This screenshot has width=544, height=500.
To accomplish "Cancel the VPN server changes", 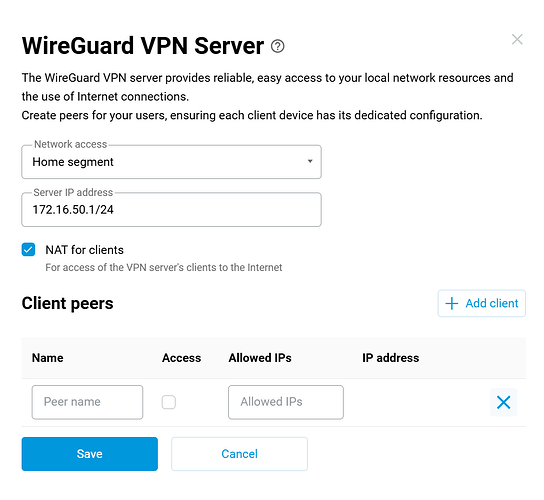I will 239,454.
